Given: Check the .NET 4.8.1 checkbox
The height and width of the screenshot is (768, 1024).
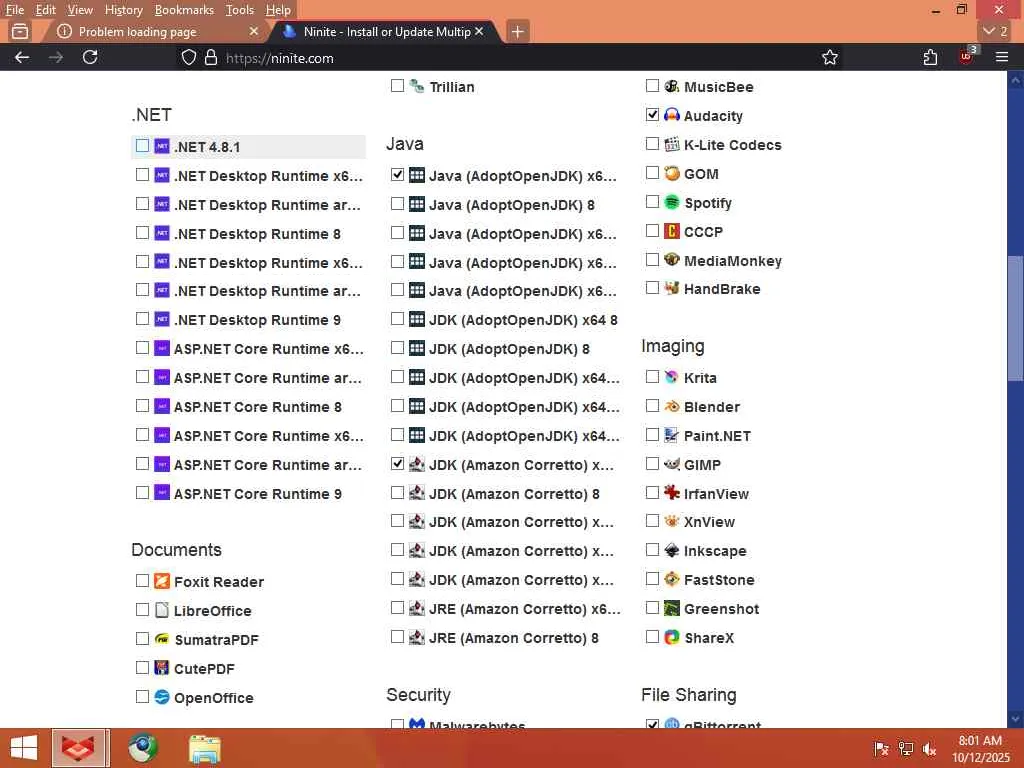Looking at the screenshot, I should tap(142, 145).
